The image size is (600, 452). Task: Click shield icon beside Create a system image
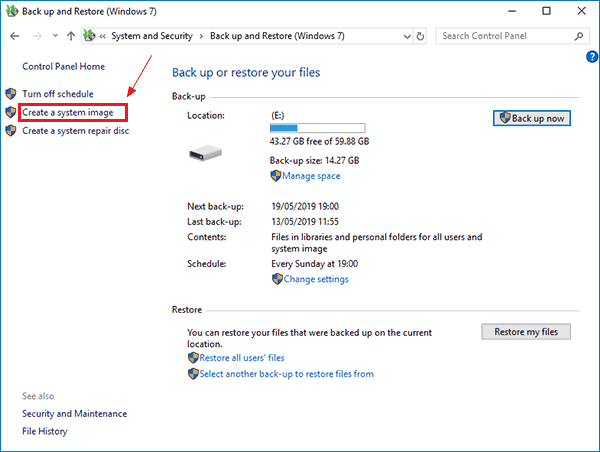click(11, 112)
